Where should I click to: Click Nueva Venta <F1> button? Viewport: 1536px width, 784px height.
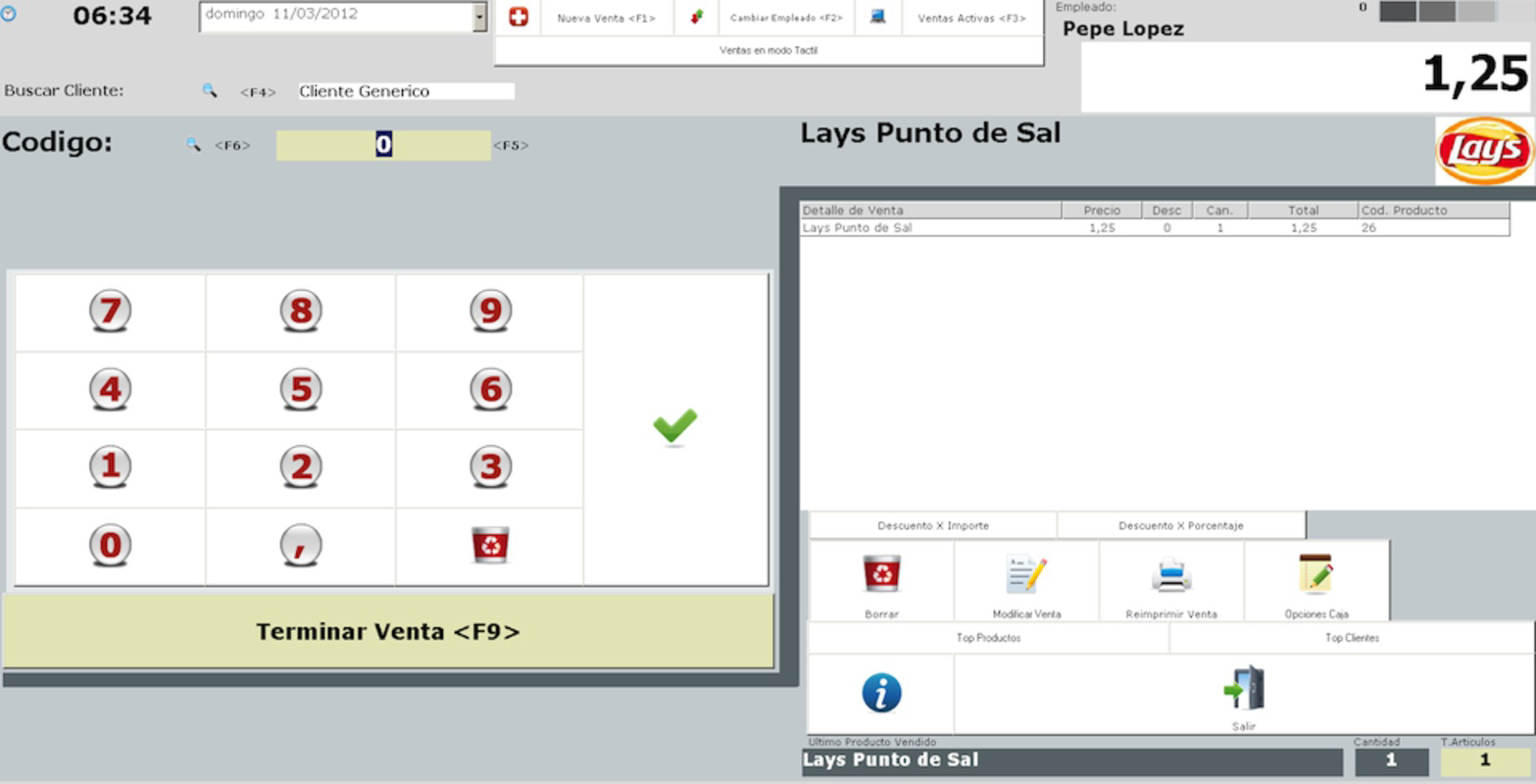(606, 19)
